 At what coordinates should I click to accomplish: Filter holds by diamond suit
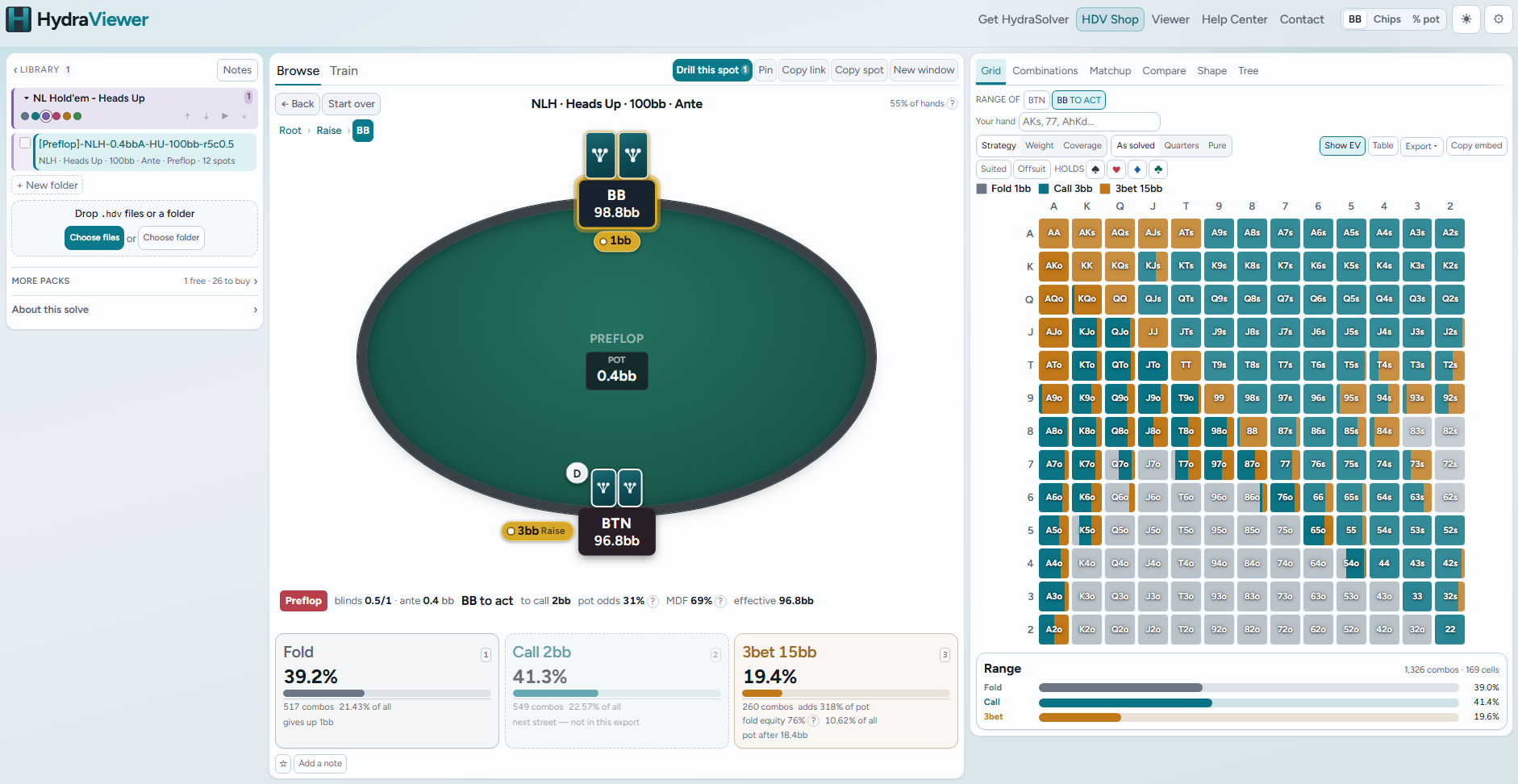1137,169
